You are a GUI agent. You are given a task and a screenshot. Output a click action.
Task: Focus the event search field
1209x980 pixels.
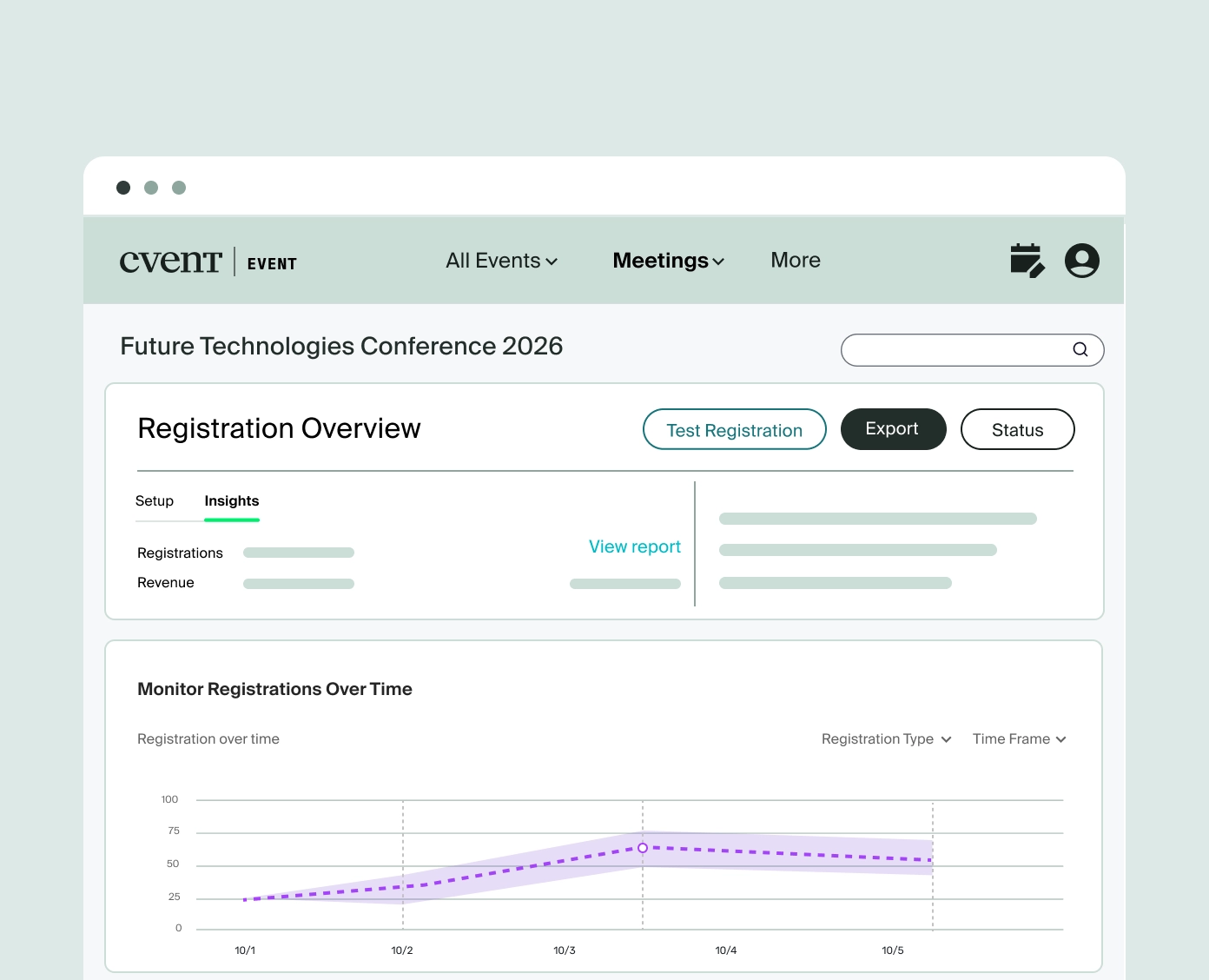tap(973, 350)
